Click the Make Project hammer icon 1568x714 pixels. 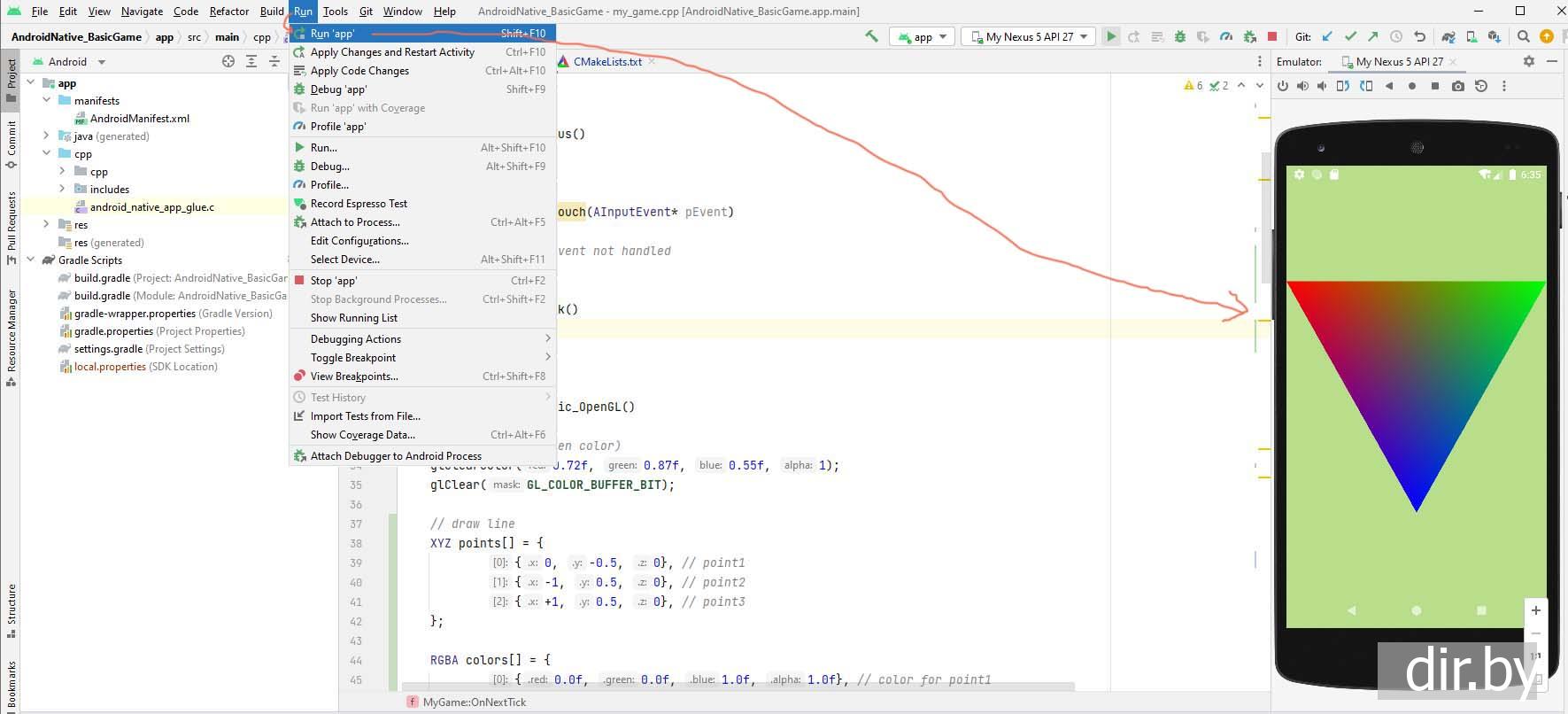click(x=872, y=36)
